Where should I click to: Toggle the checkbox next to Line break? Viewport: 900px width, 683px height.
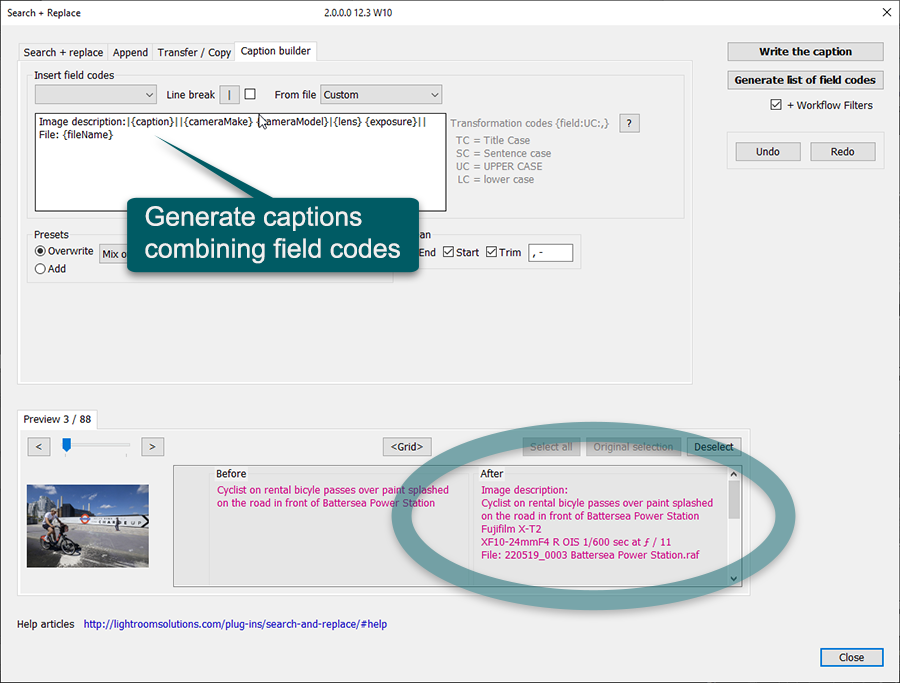[x=250, y=94]
